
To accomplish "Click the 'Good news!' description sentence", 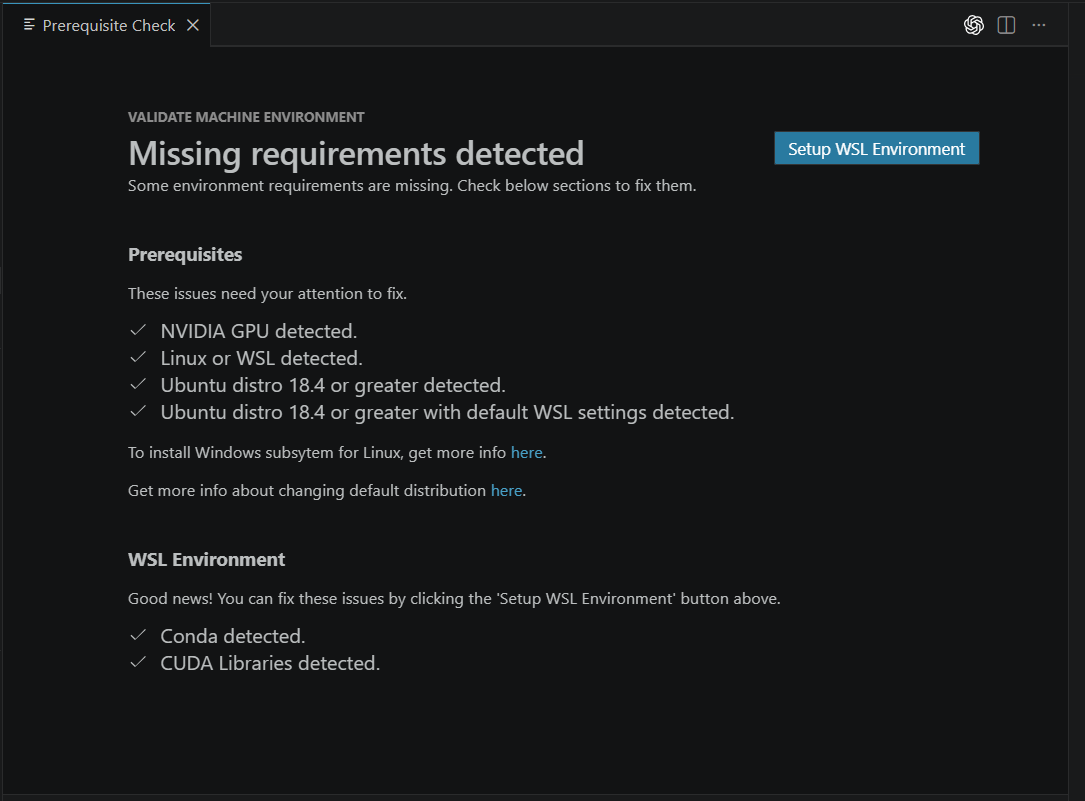I will coord(454,598).
